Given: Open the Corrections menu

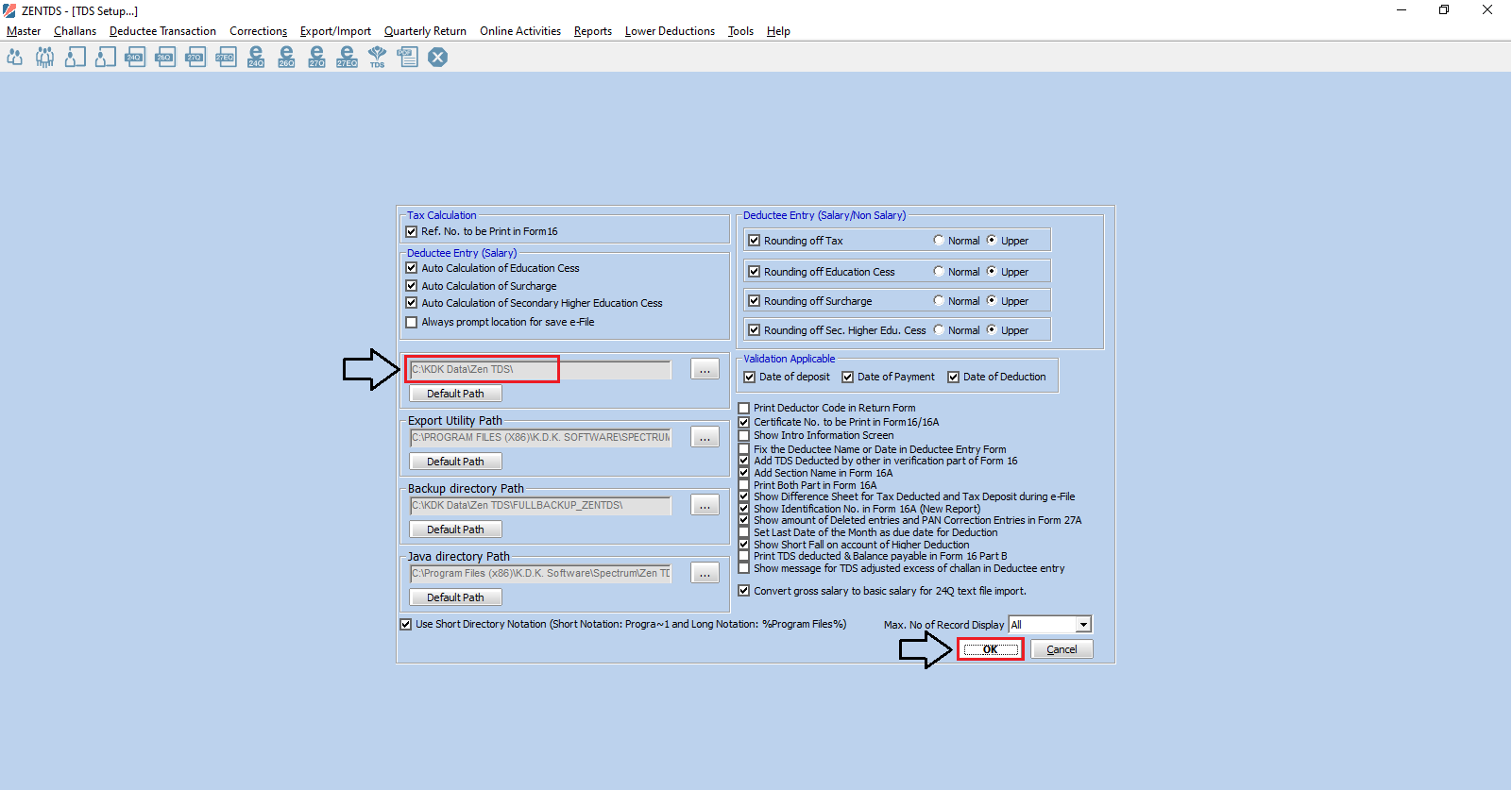Looking at the screenshot, I should pyautogui.click(x=258, y=31).
